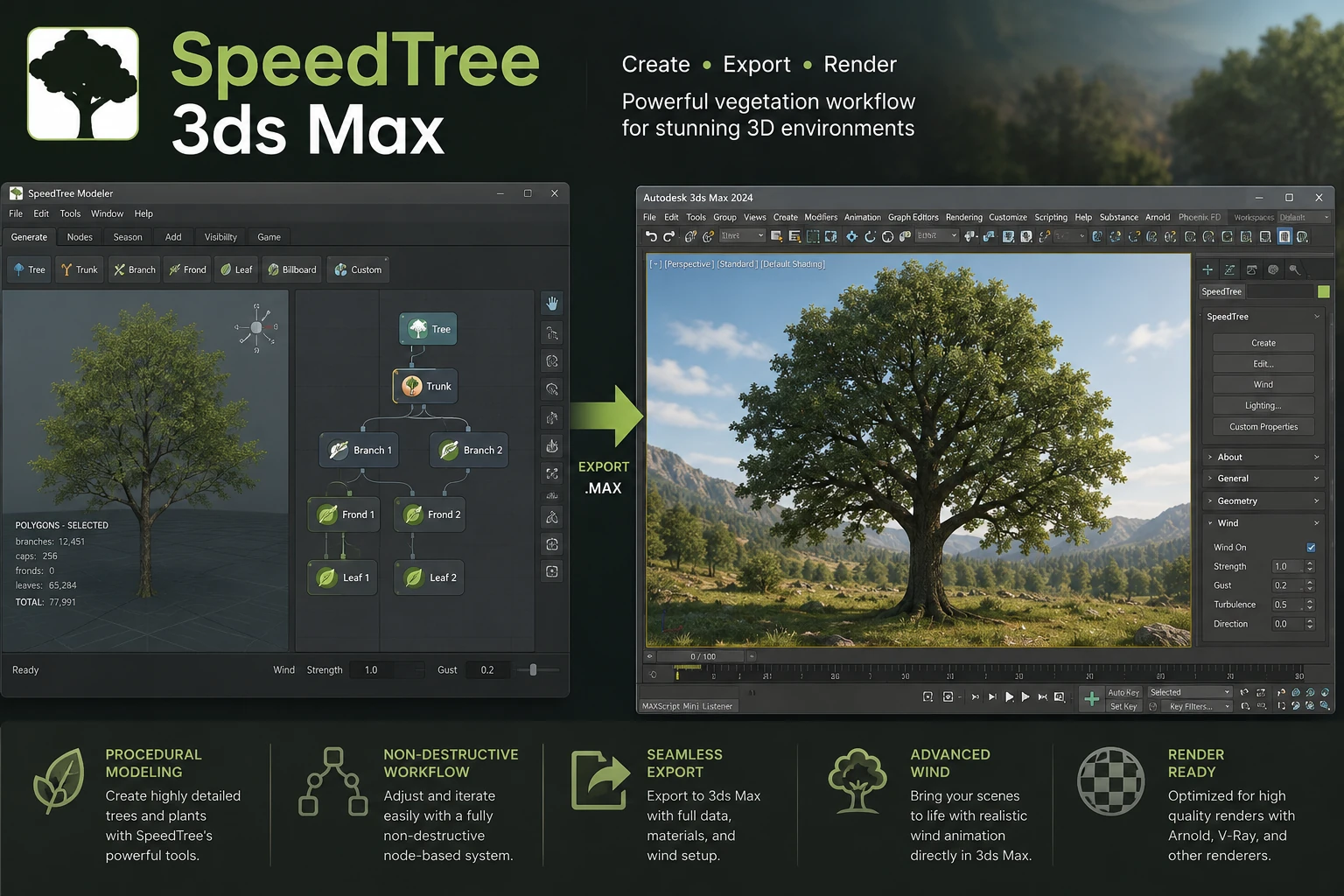
Task: Select the Leaf 1 node
Action: pyautogui.click(x=343, y=577)
